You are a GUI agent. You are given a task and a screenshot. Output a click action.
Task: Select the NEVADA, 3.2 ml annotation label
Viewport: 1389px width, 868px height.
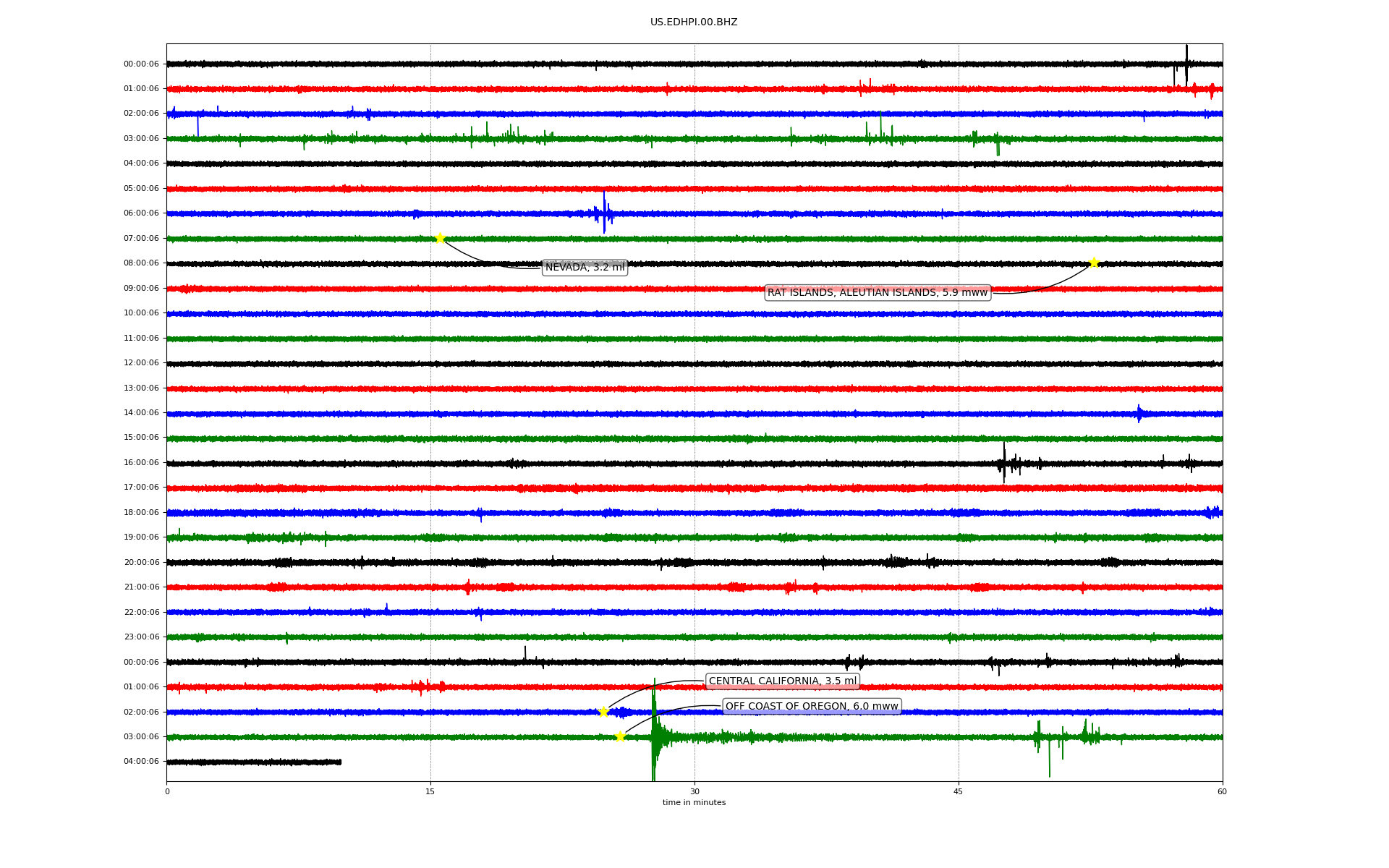click(x=585, y=268)
